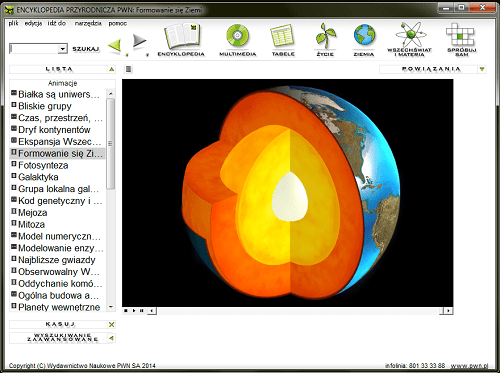Screen dimensions: 500x373
Task: Go back with green left arrow
Action: point(115,46)
